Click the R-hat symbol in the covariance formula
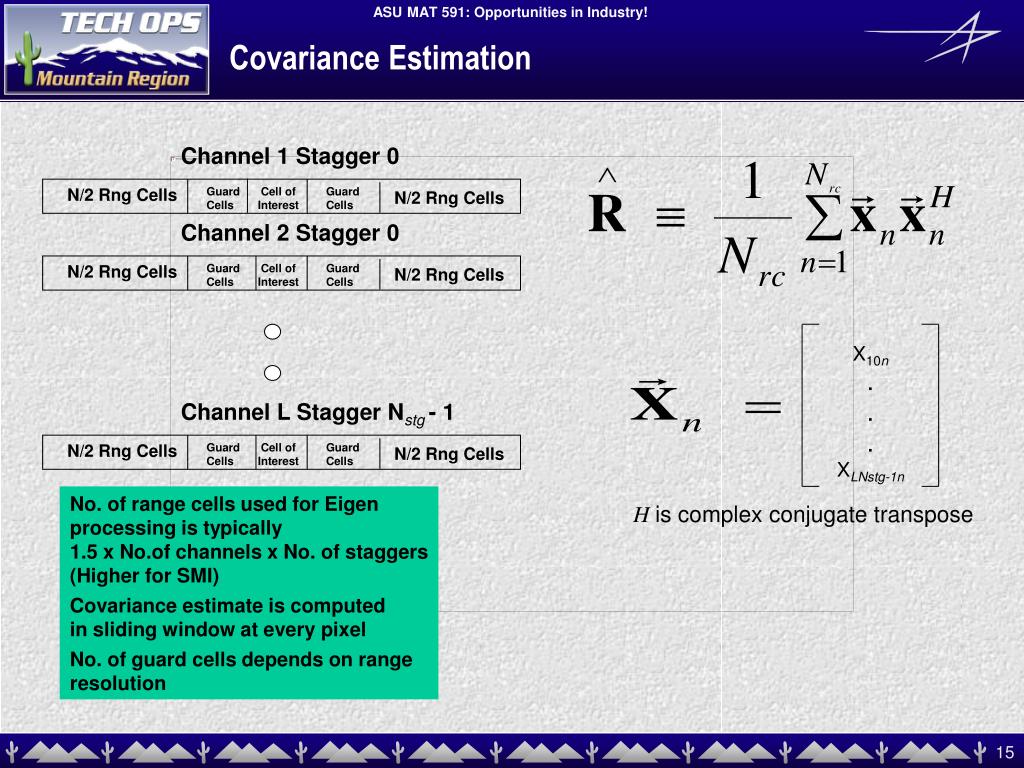 click(x=607, y=201)
